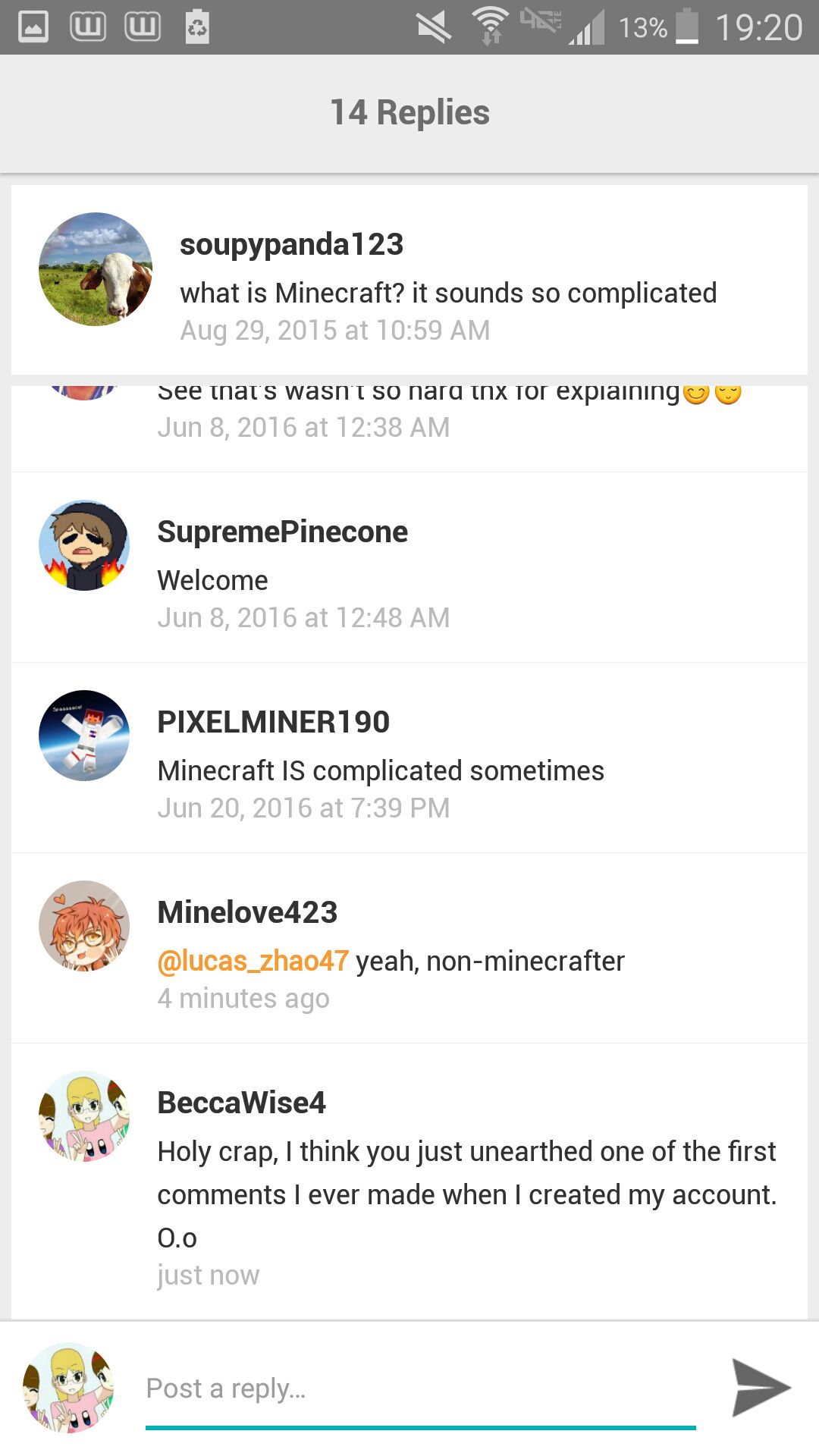The width and height of the screenshot is (819, 1456).
Task: Focus the Post a reply field
Action: [x=421, y=1389]
